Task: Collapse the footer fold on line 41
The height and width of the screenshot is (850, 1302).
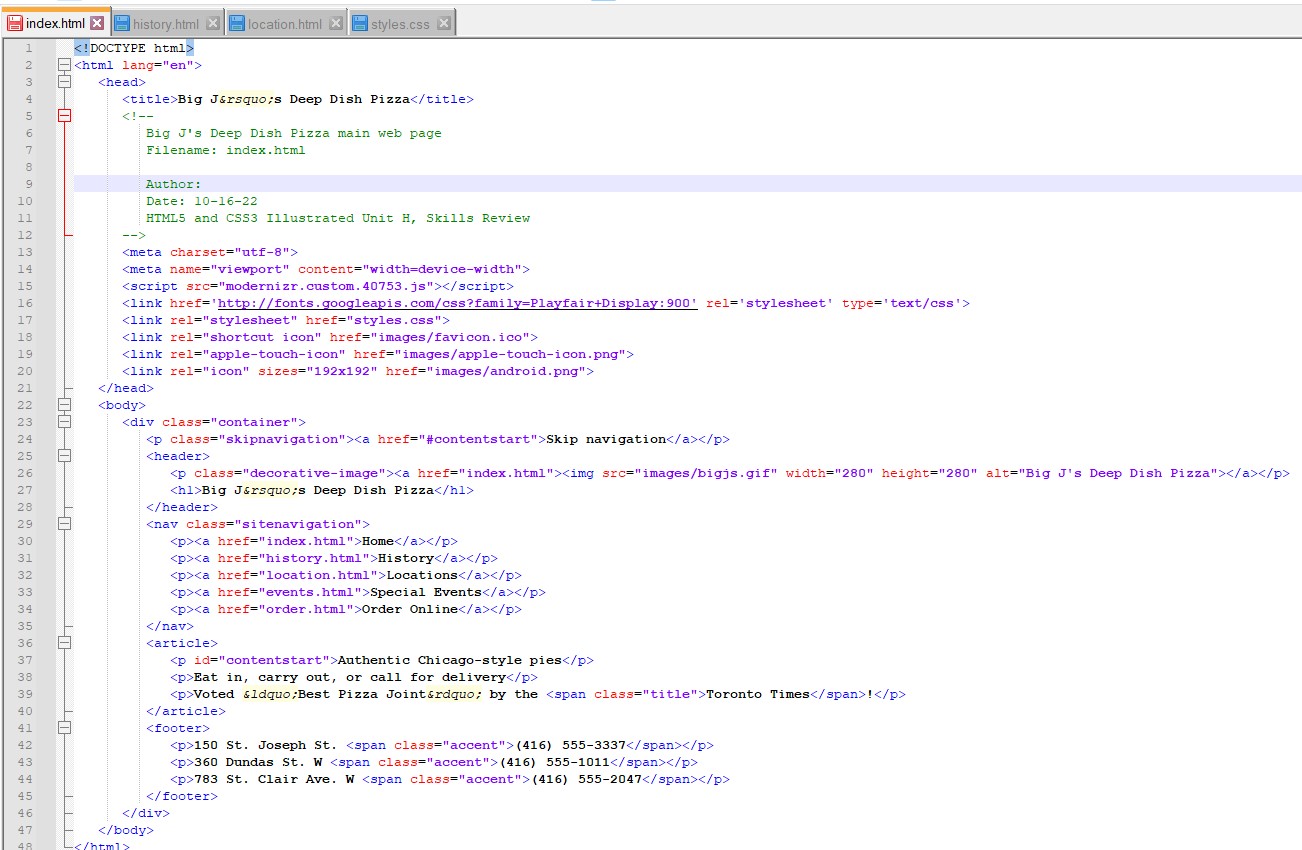Action: point(64,728)
